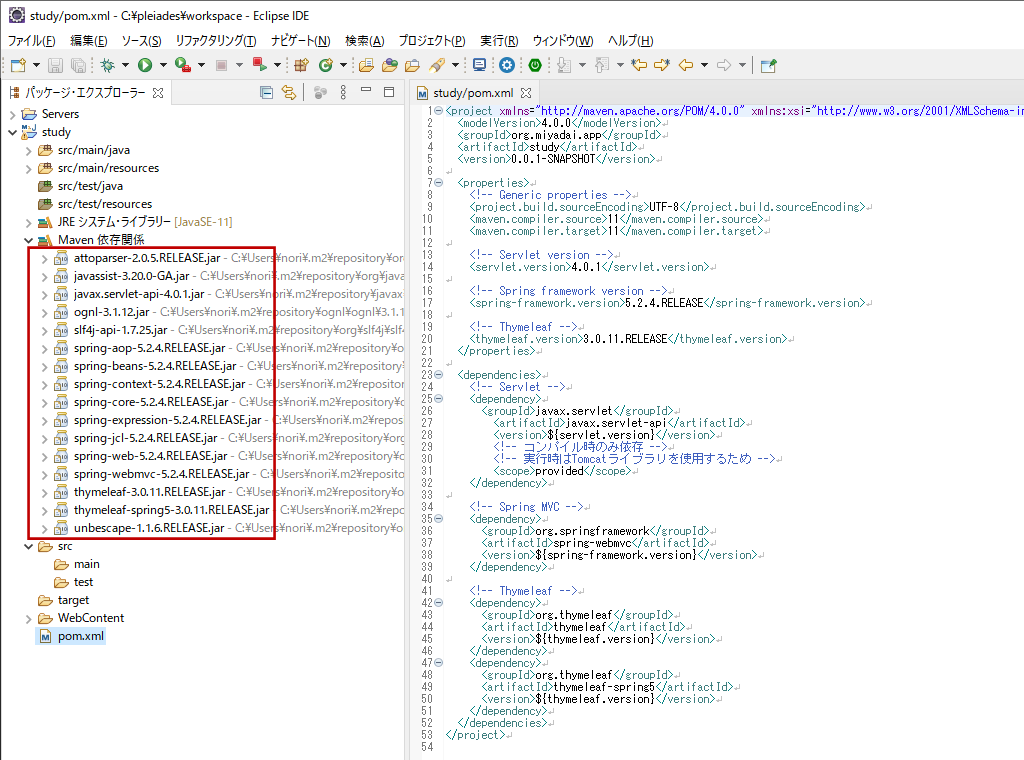Open the ヘルプ(H) menu
1024x760 pixels.
(x=630, y=41)
